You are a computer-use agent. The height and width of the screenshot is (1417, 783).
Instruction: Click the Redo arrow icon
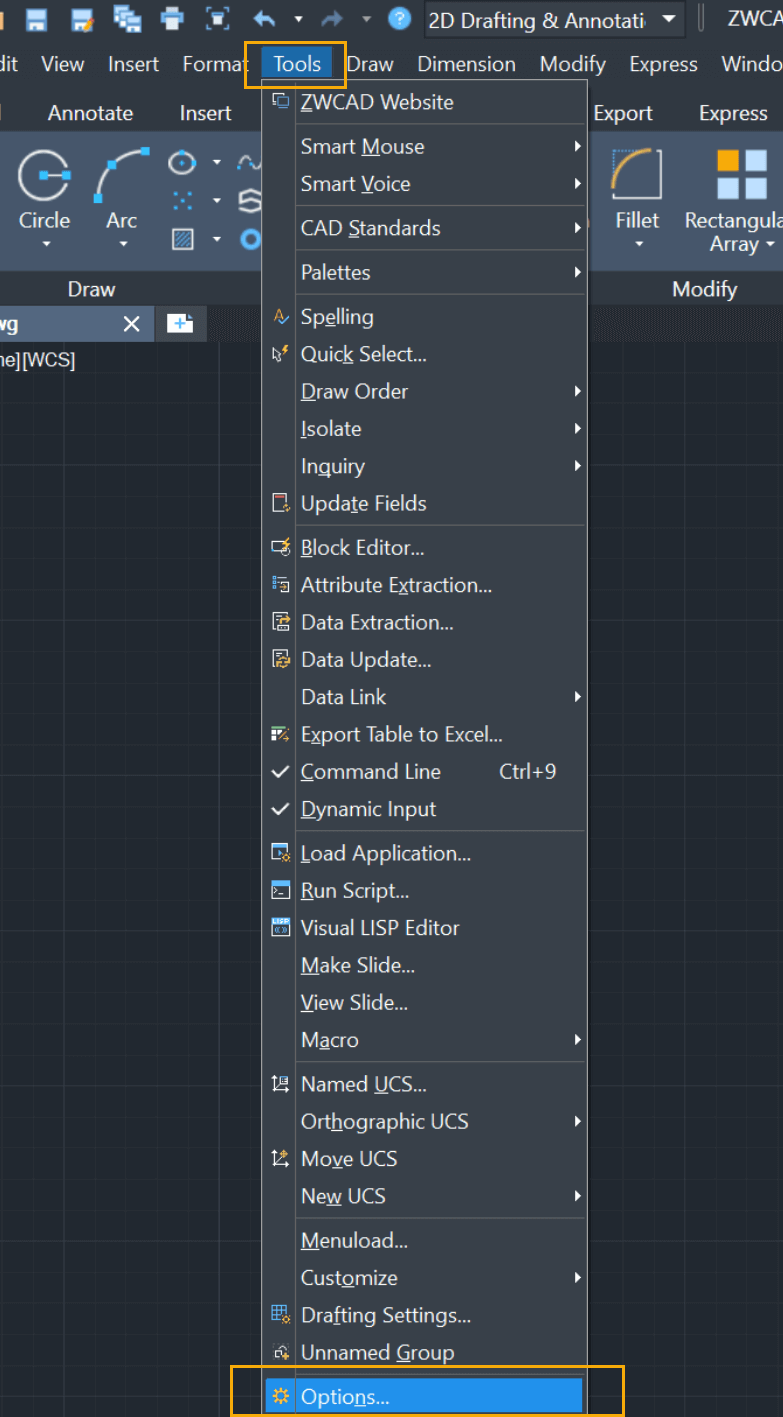coord(332,18)
